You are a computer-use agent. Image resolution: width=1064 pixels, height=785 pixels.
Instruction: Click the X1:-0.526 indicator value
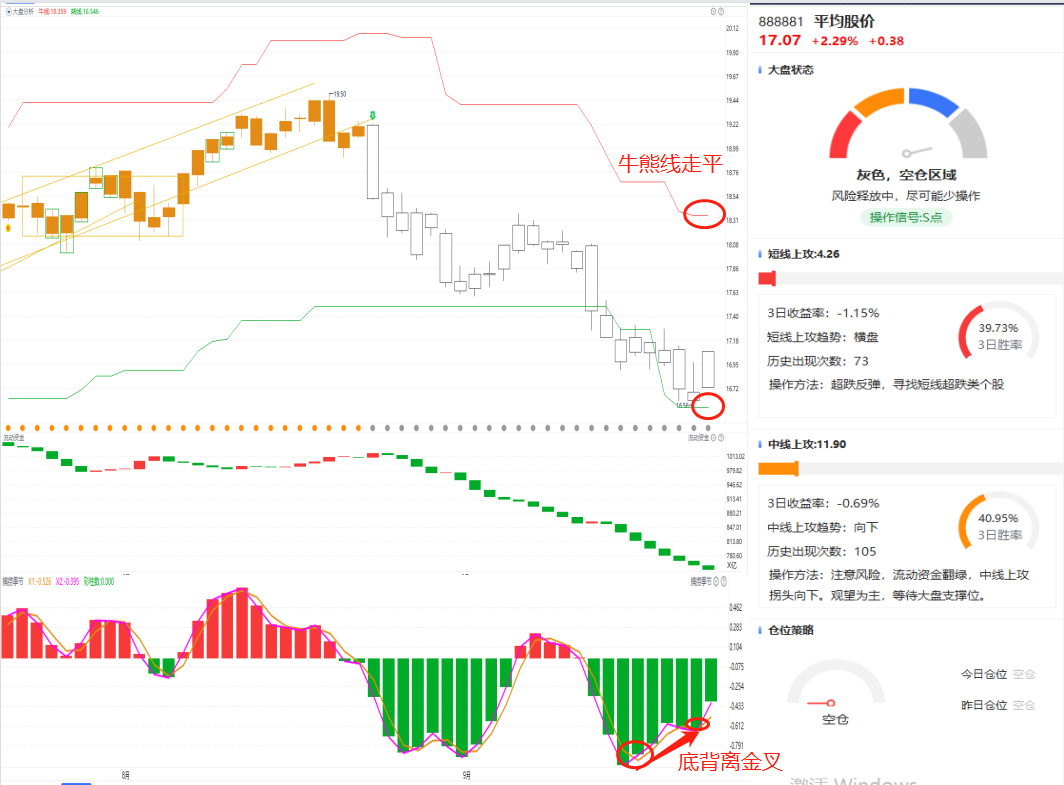[40, 581]
